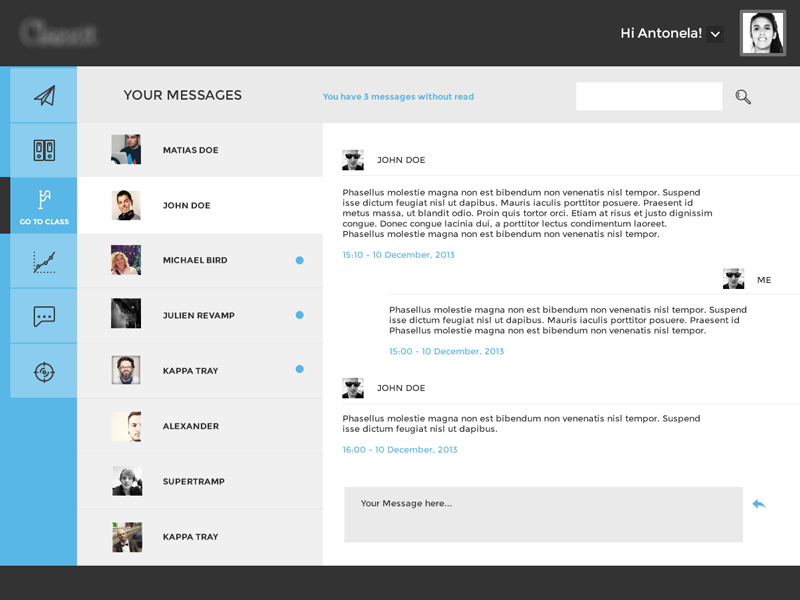800x600 pixels.
Task: Click the target tracking sidebar icon
Action: tap(42, 370)
